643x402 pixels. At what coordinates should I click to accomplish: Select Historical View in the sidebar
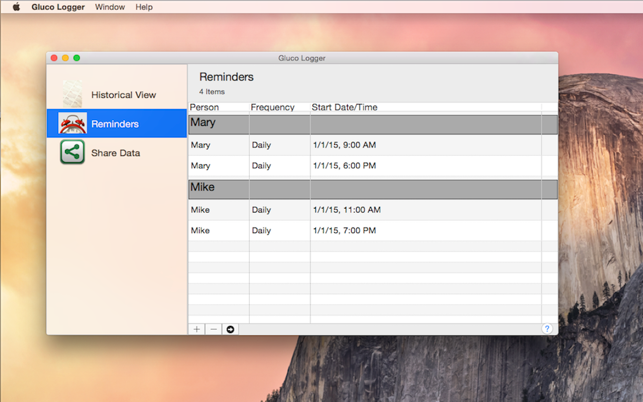pos(117,94)
